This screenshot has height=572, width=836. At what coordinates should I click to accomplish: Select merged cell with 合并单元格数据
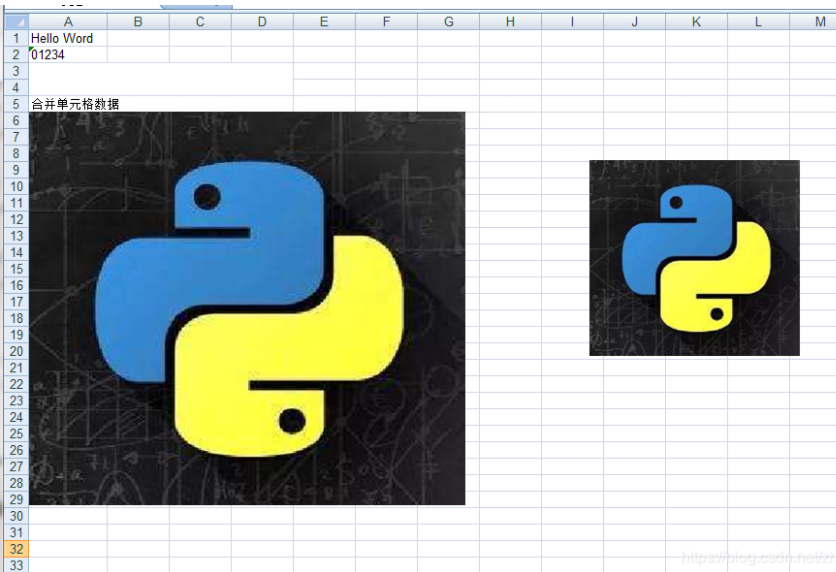tap(161, 104)
